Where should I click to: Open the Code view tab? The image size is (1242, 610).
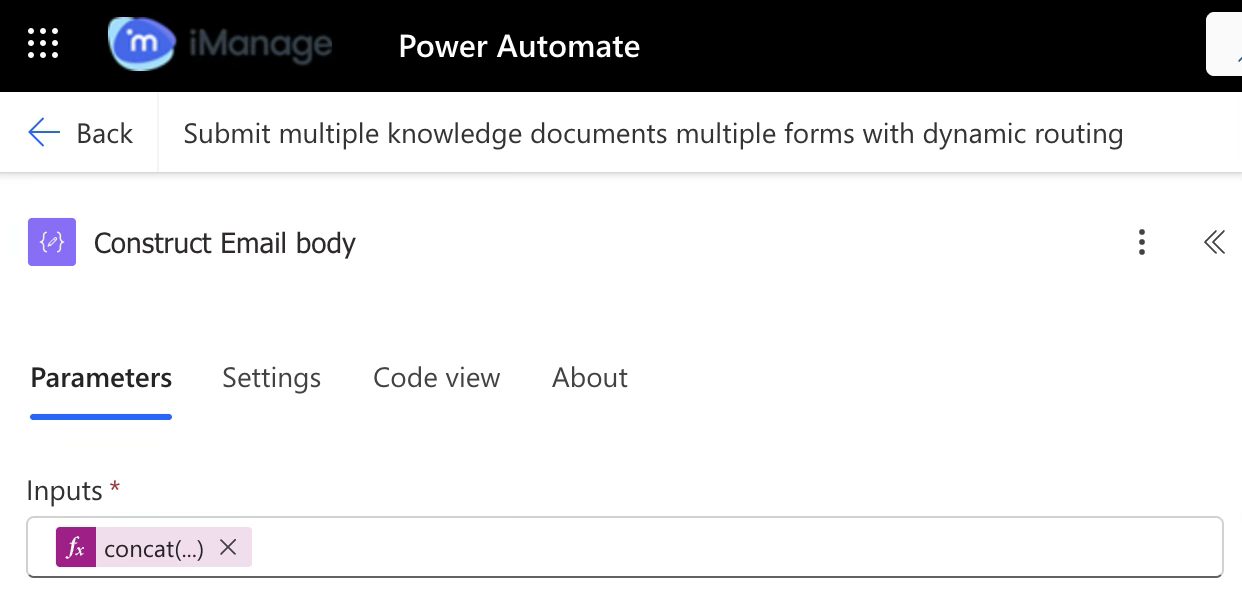pos(436,378)
